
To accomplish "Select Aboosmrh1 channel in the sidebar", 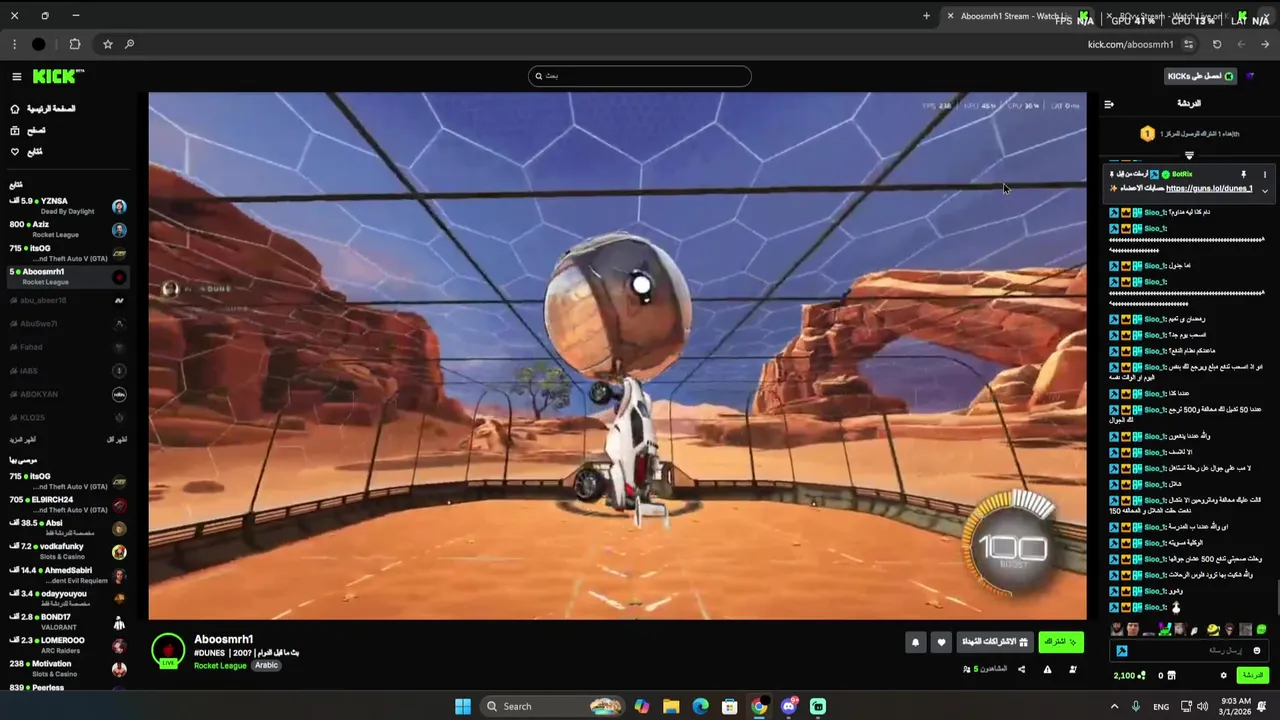I will 68,276.
